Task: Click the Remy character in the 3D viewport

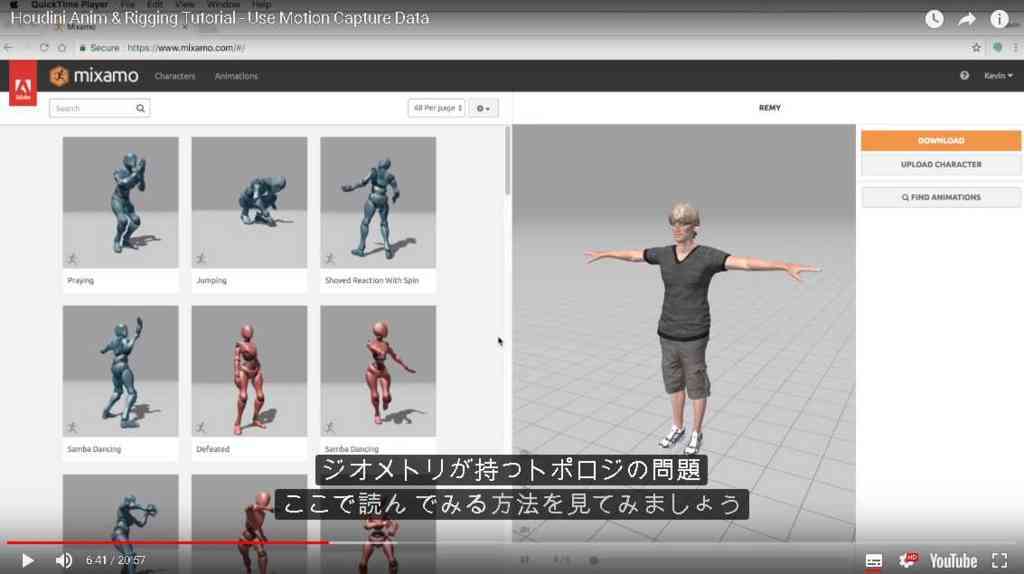Action: coord(686,327)
